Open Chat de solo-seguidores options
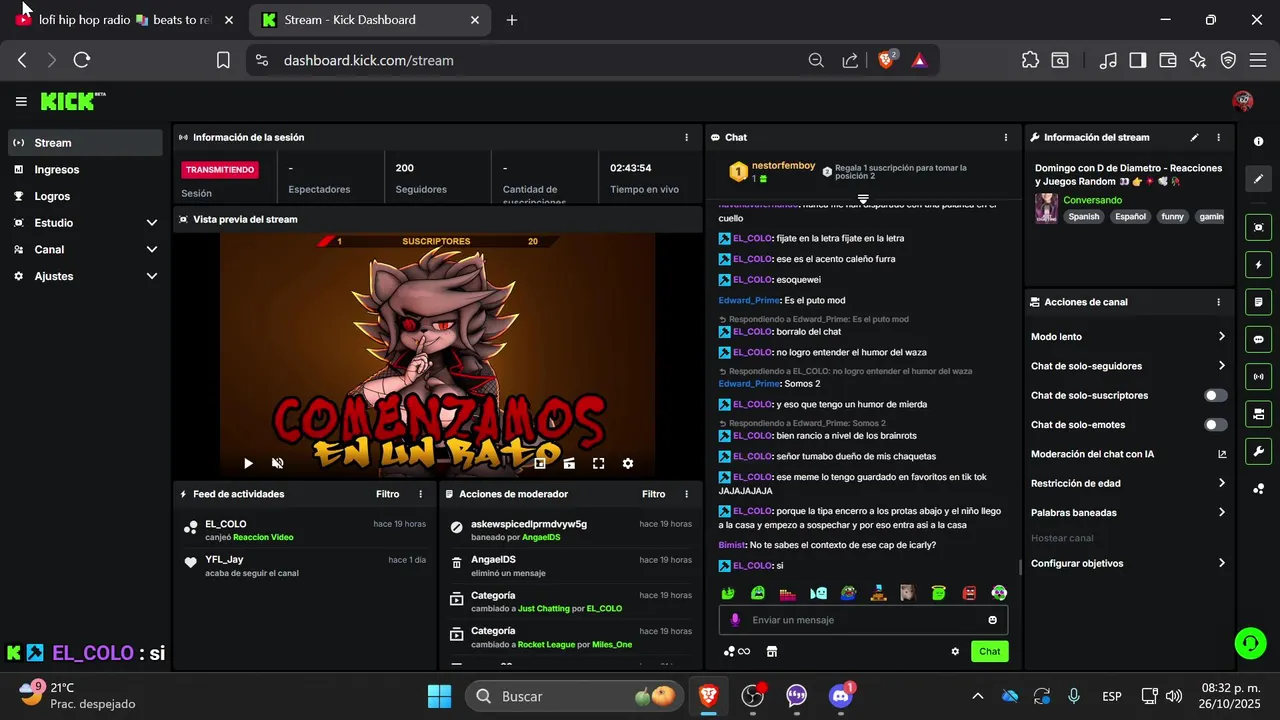This screenshot has width=1280, height=720. [x=1129, y=366]
